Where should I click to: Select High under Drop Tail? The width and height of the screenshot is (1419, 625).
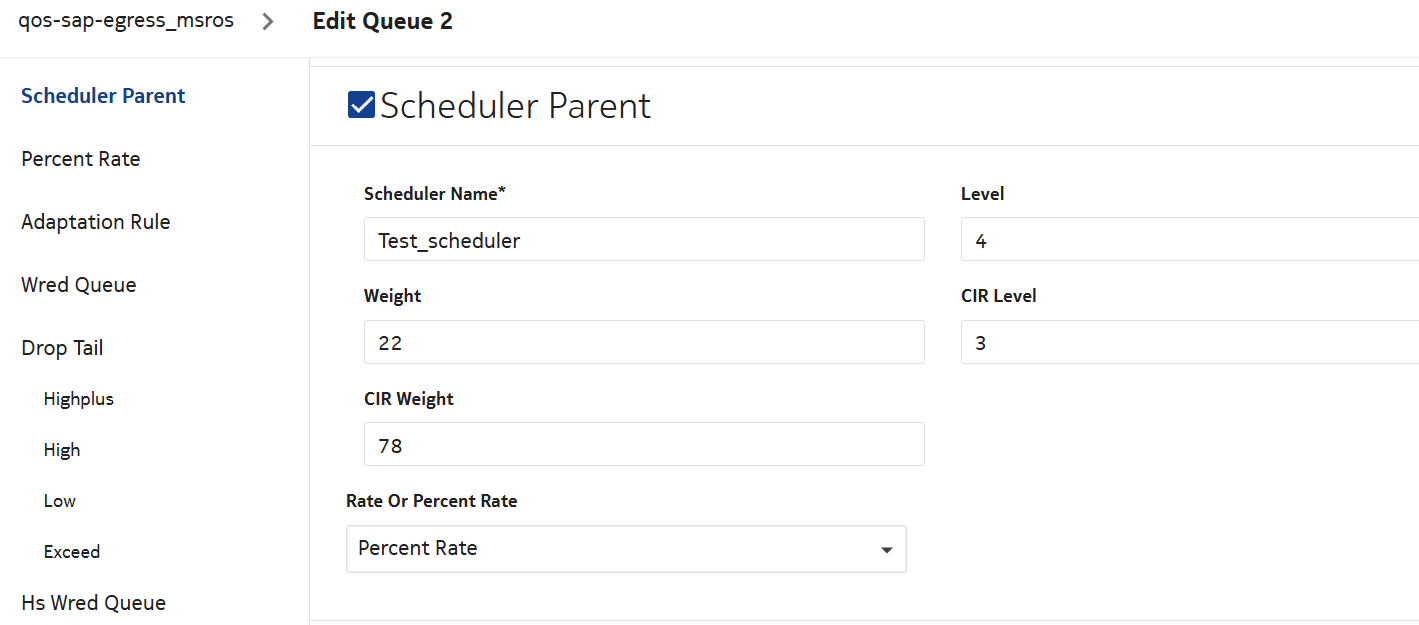click(62, 450)
